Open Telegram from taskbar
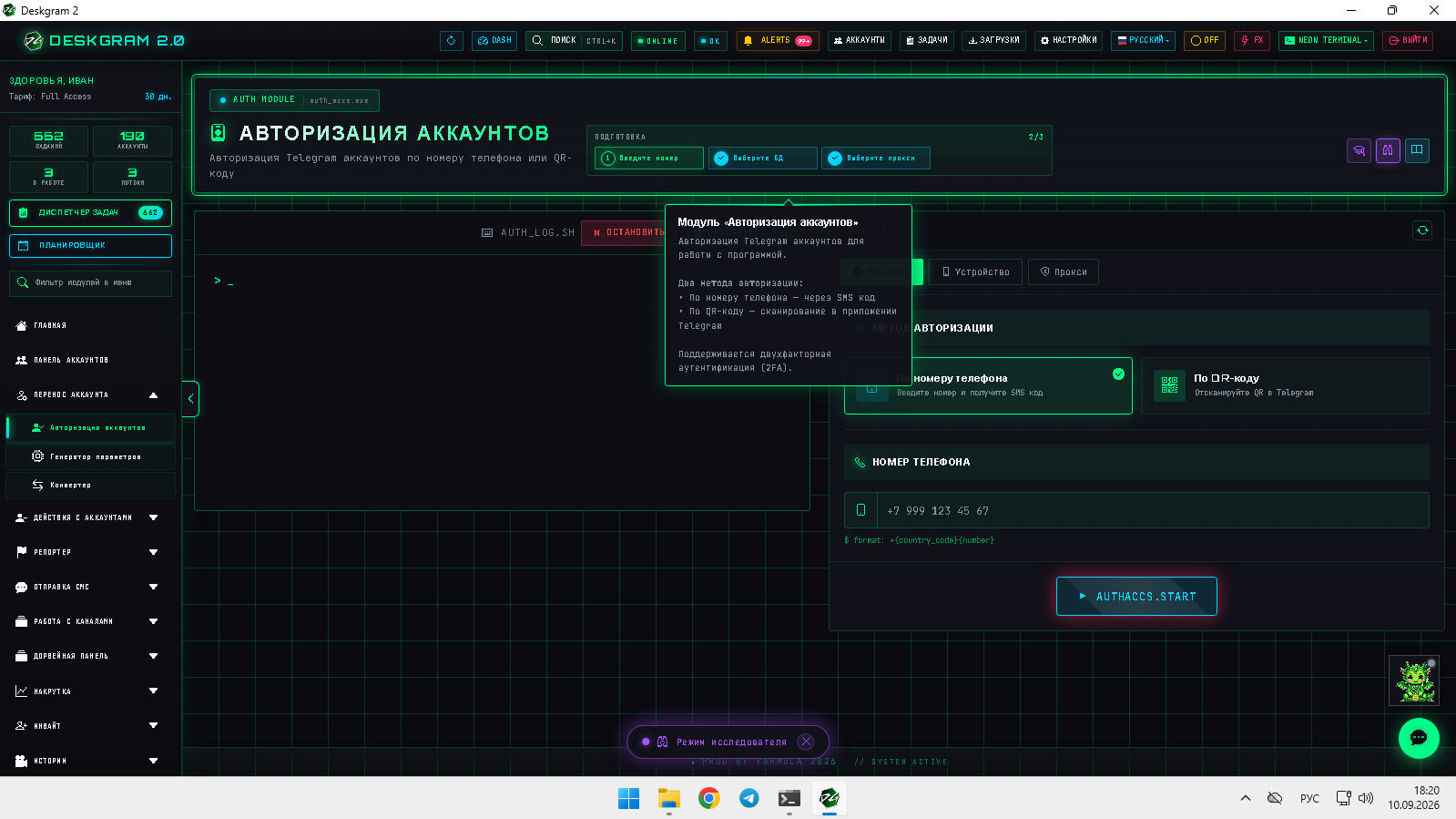The height and width of the screenshot is (819, 1456). click(x=749, y=799)
